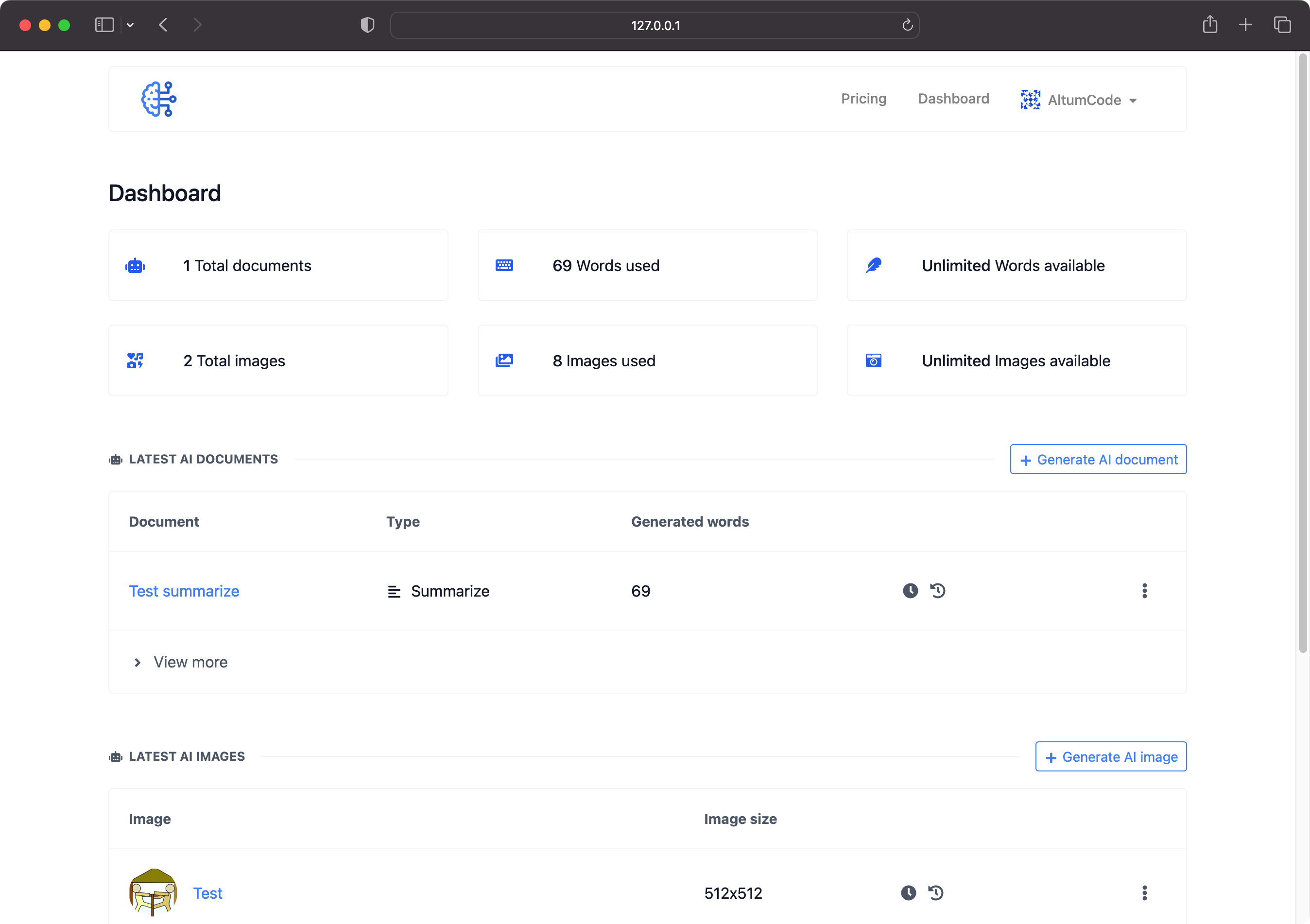Image resolution: width=1310 pixels, height=924 pixels.
Task: Click the clock icon in Test summarize row
Action: (x=910, y=591)
